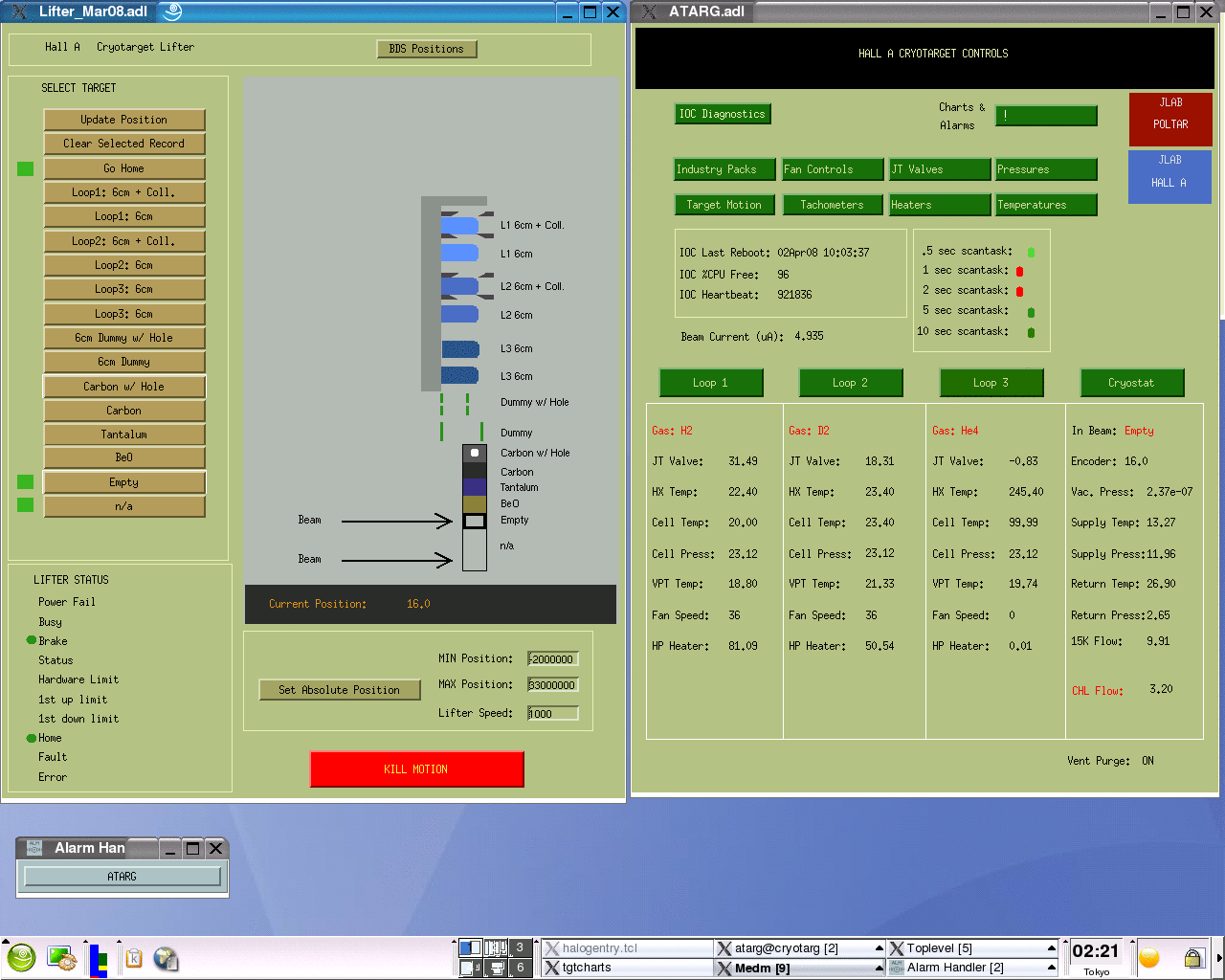Click Clear Selected Record button
1225x980 pixels.
click(124, 144)
